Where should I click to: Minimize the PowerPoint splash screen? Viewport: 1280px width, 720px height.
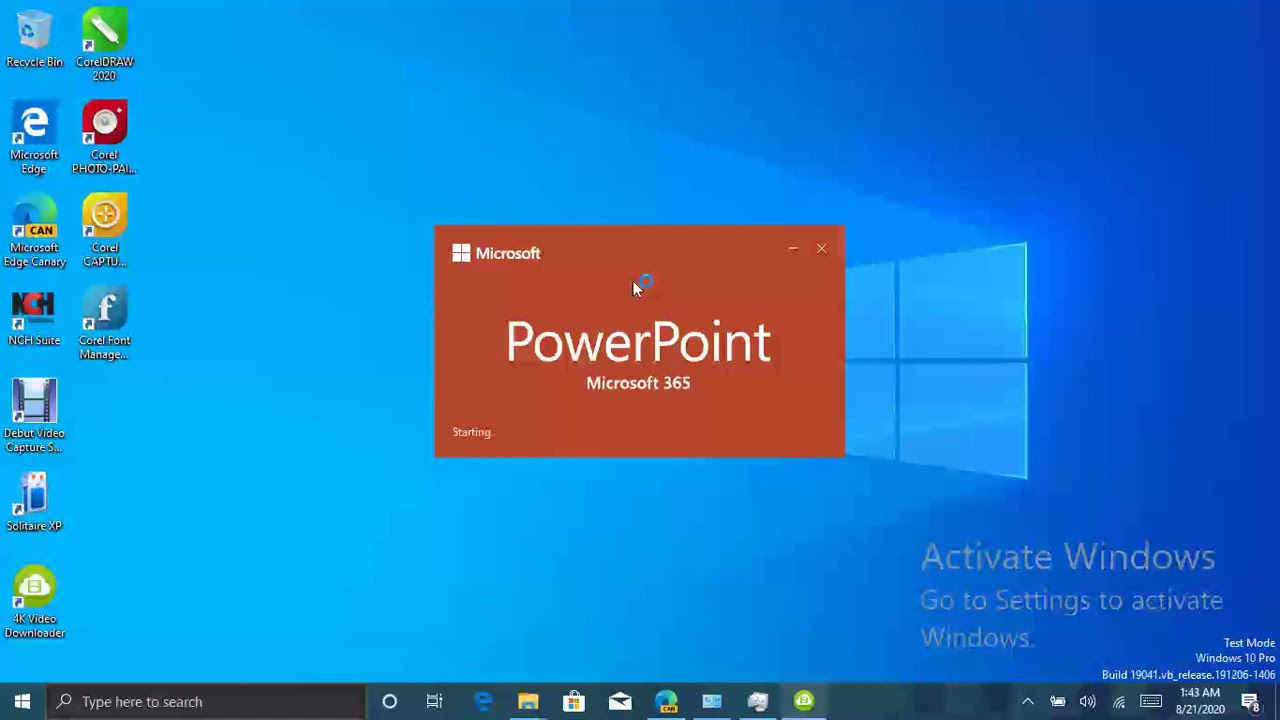click(x=793, y=249)
